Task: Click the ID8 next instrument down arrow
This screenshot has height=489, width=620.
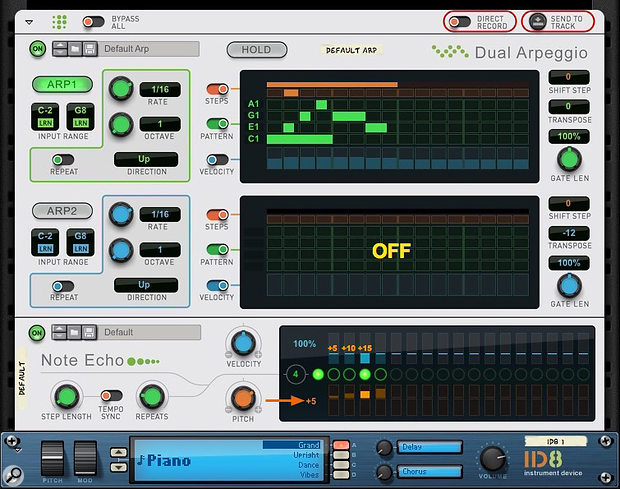Action: 119,467
